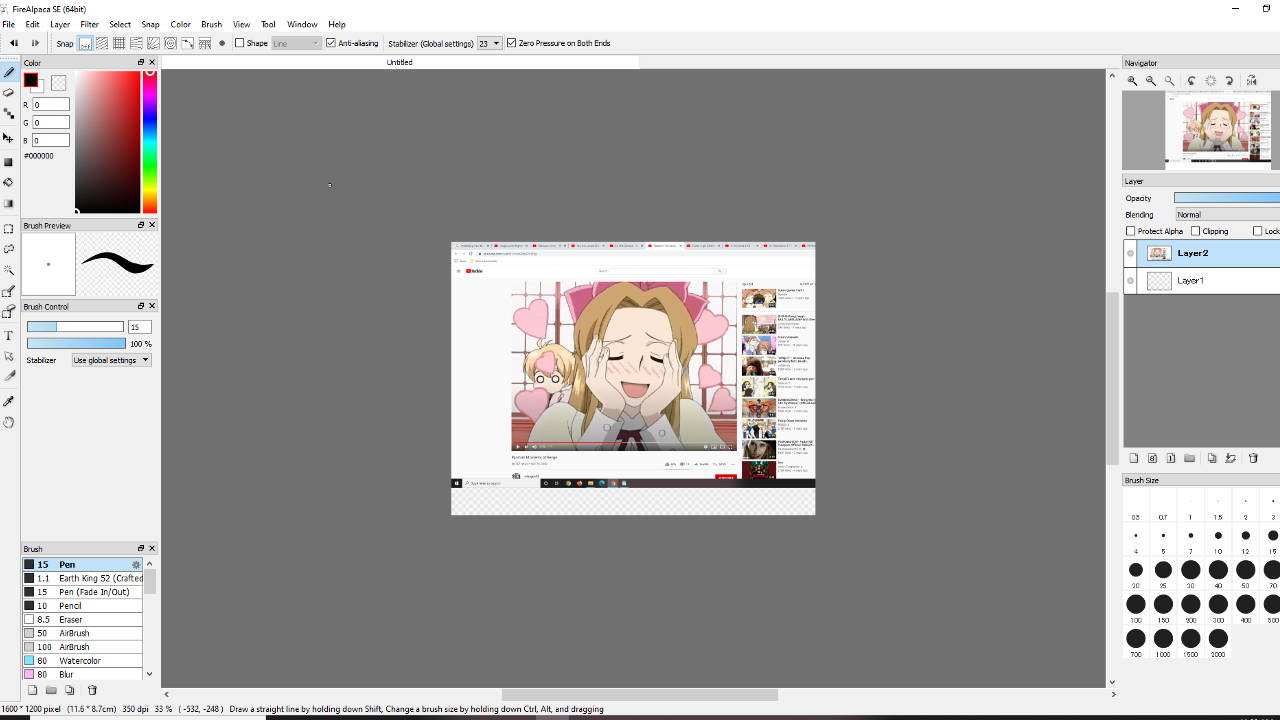Open the File menu
1280x720 pixels.
(x=8, y=24)
